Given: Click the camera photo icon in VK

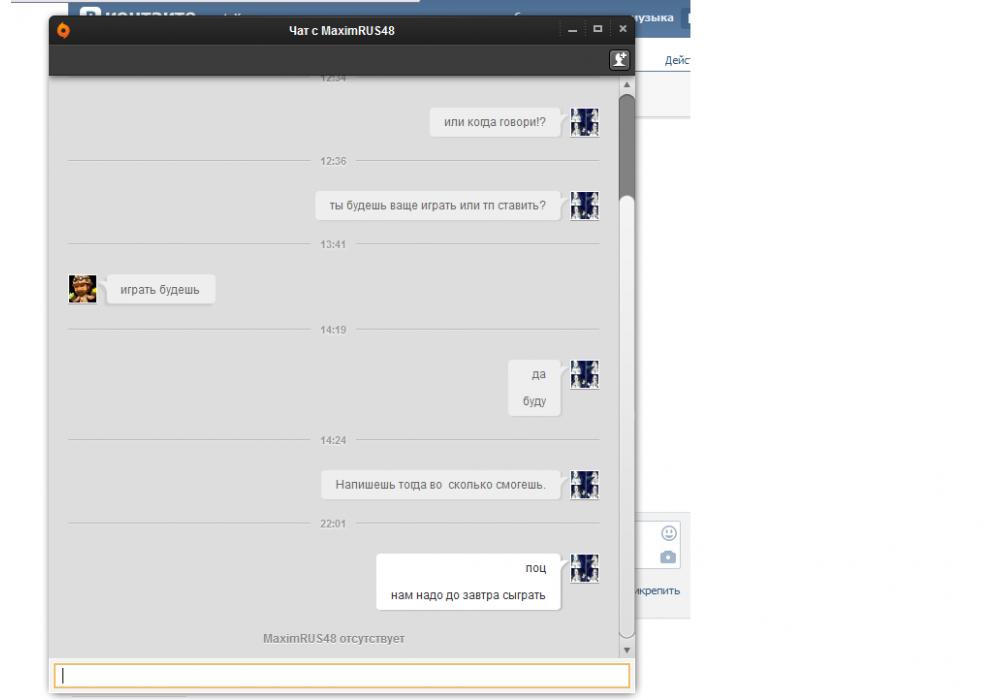Looking at the screenshot, I should (x=668, y=556).
